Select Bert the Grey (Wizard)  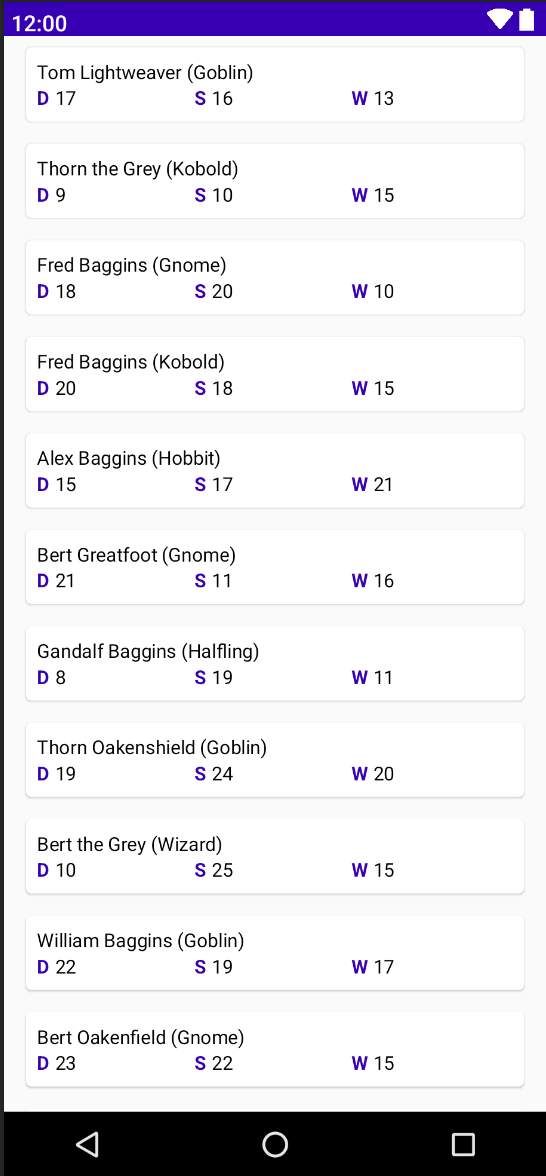[x=274, y=856]
